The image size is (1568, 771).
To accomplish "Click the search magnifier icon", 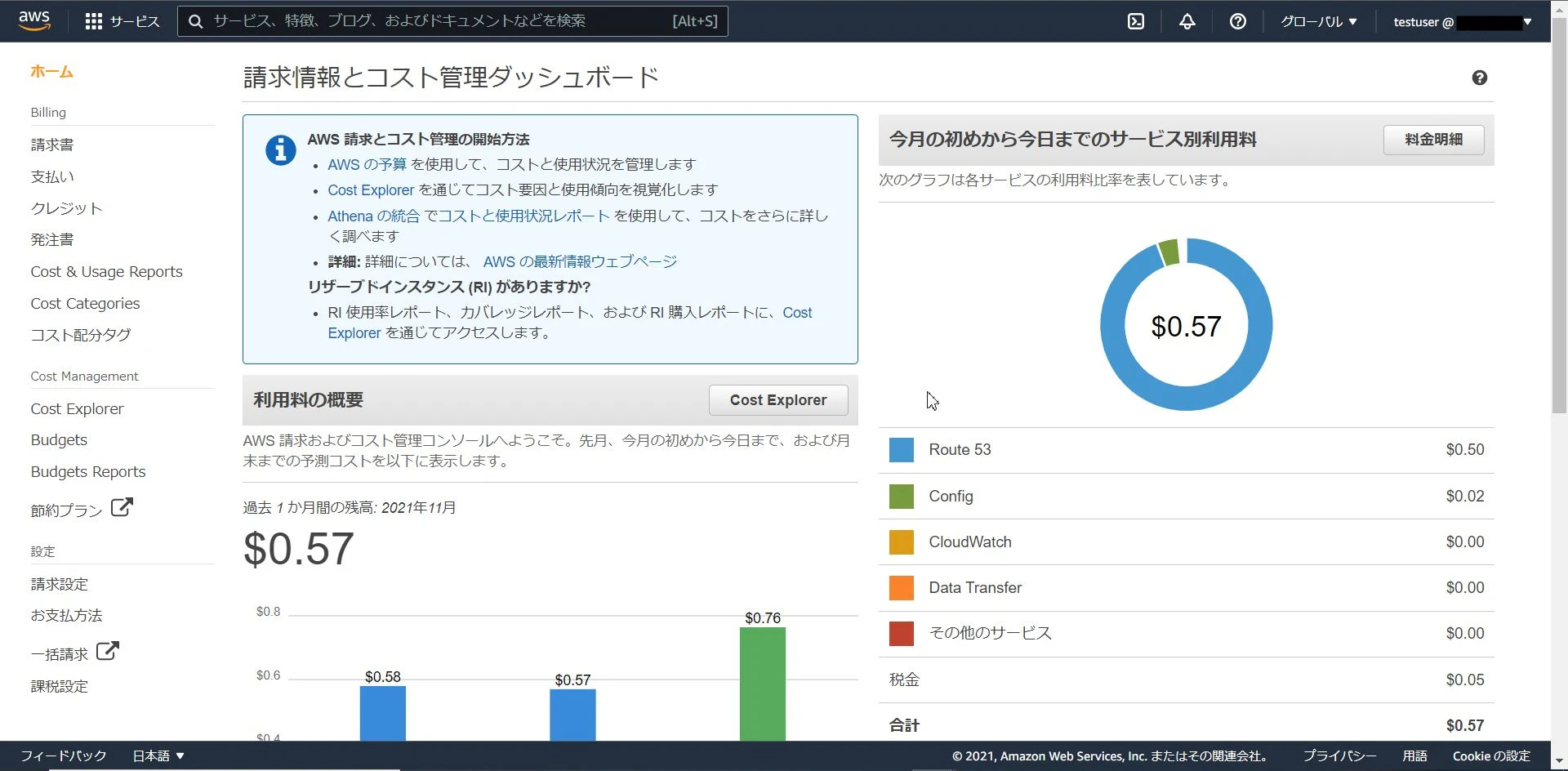I will [x=196, y=21].
